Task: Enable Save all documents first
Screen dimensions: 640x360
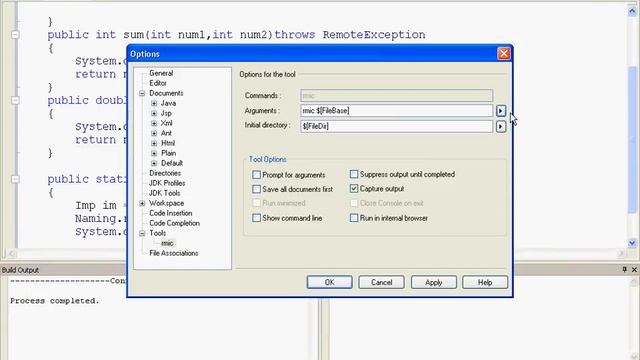Action: (x=256, y=189)
